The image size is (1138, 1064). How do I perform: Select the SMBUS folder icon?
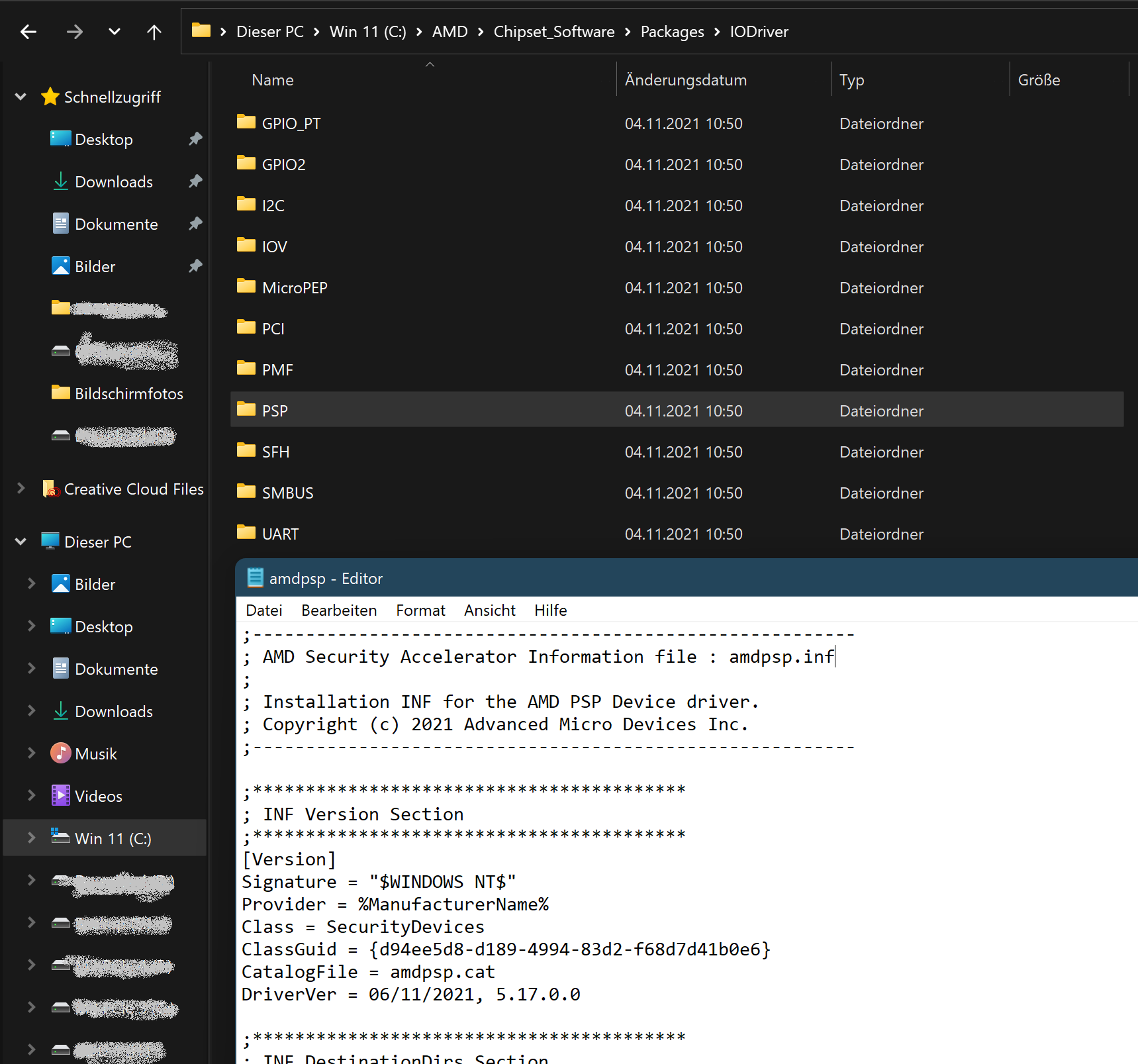(246, 491)
